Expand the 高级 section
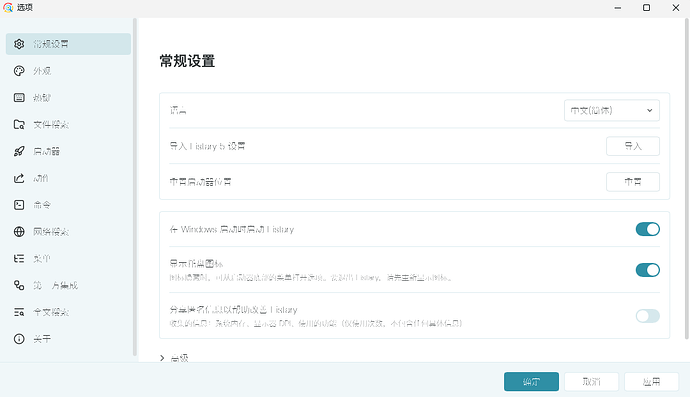Viewport: 690px width, 397px height. click(175, 358)
